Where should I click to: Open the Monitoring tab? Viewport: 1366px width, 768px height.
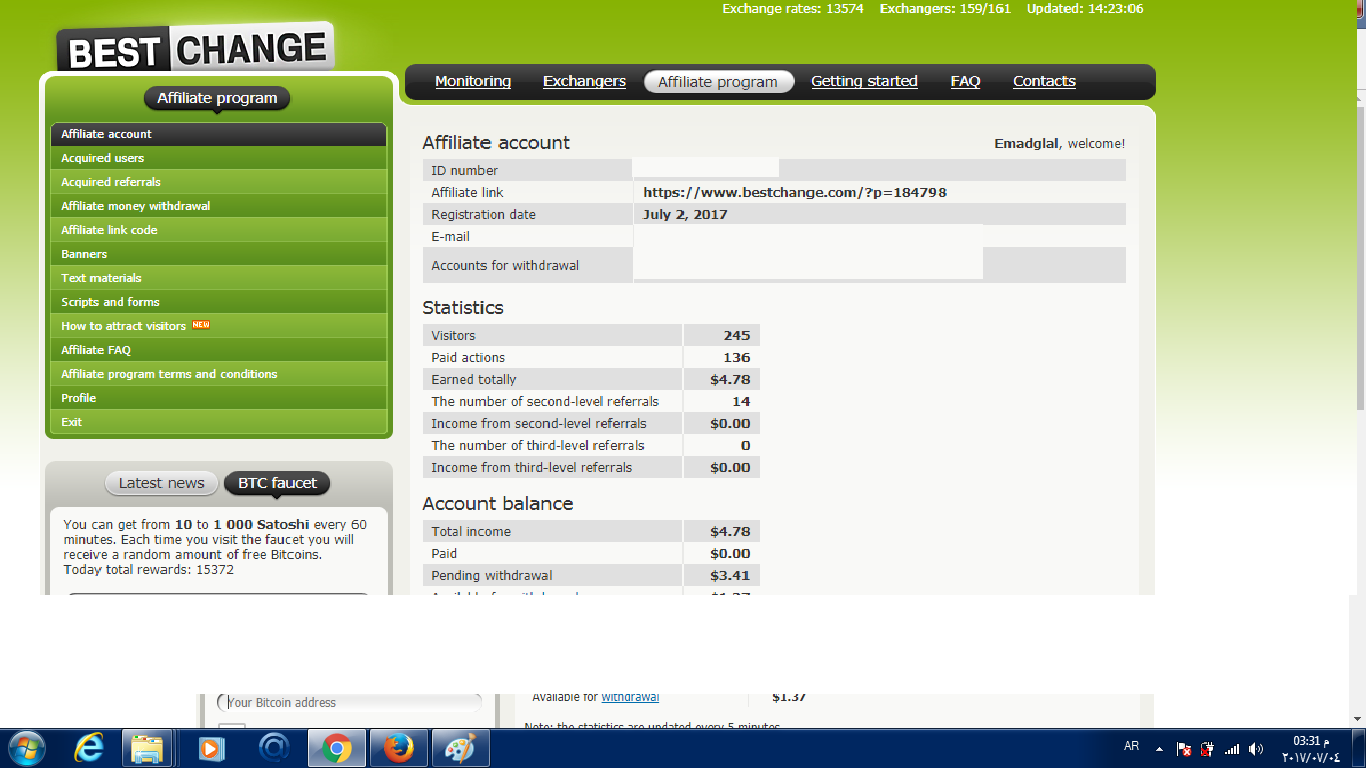tap(473, 81)
